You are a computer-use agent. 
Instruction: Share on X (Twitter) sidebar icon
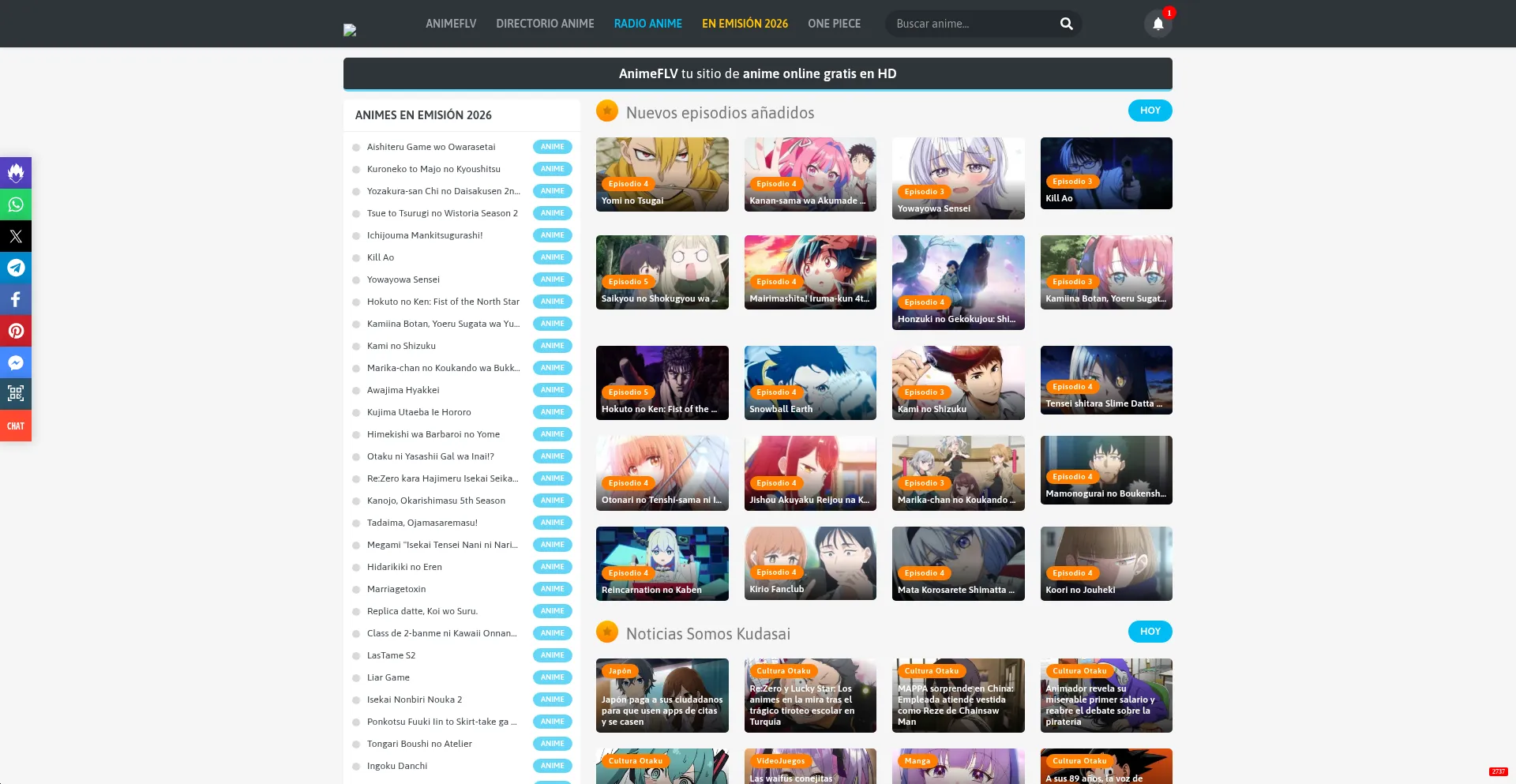tap(16, 236)
